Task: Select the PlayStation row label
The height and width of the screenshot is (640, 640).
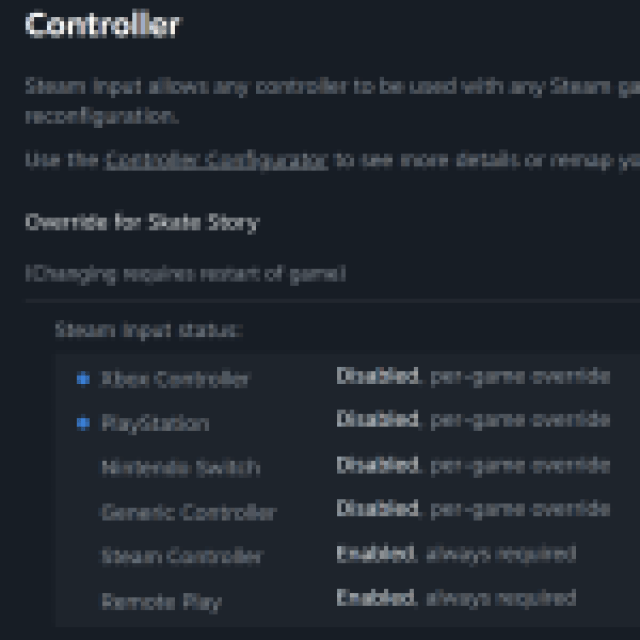Action: click(x=155, y=423)
